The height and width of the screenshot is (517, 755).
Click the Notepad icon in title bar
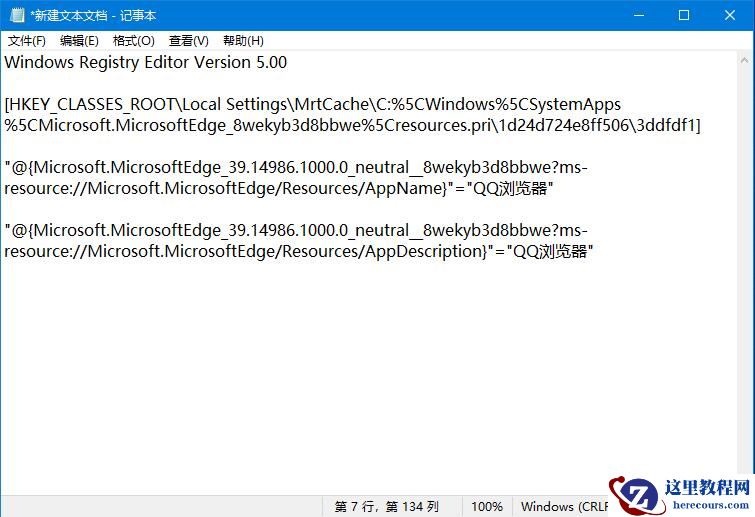coord(17,15)
